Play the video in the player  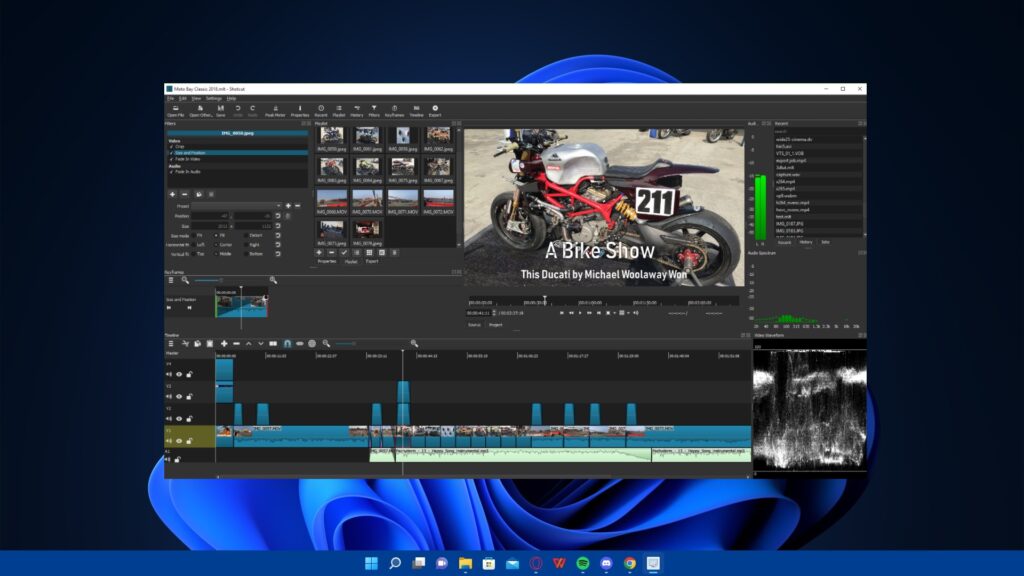tap(580, 313)
